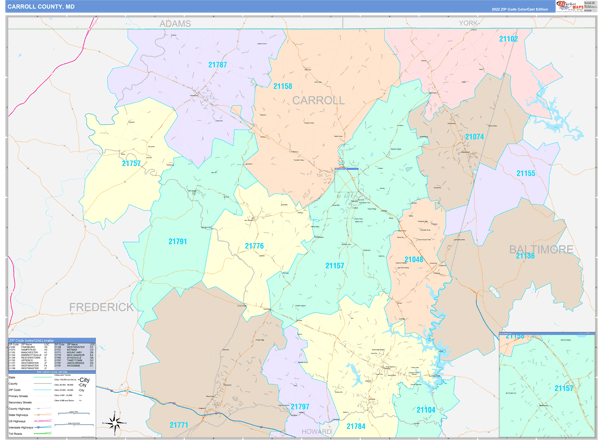Viewport: 600px width, 440px height.
Task: Select ZIP code 21158 label
Action: pyautogui.click(x=283, y=87)
